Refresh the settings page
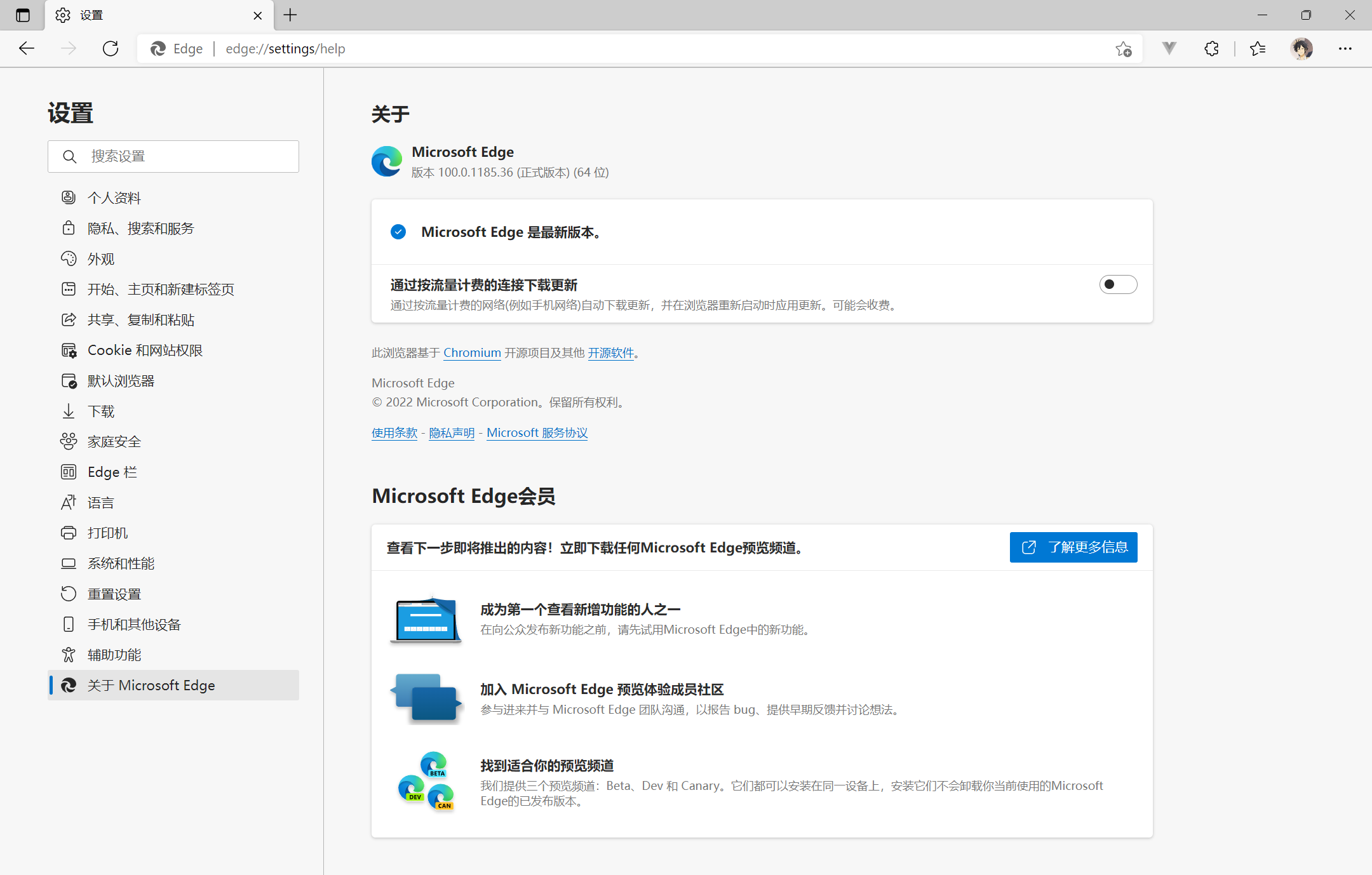The width and height of the screenshot is (1372, 875). pyautogui.click(x=111, y=48)
